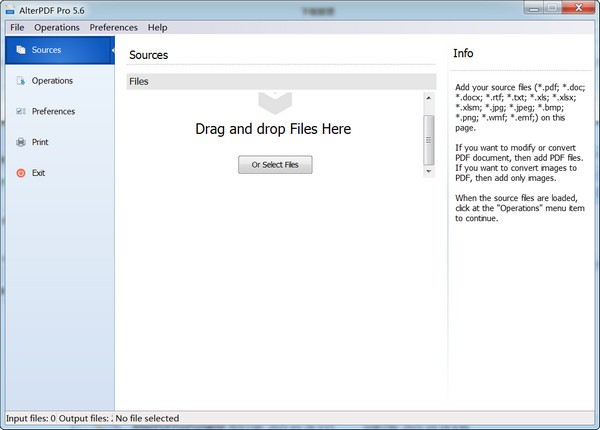
Task: Open the Help menu
Action: [x=158, y=27]
